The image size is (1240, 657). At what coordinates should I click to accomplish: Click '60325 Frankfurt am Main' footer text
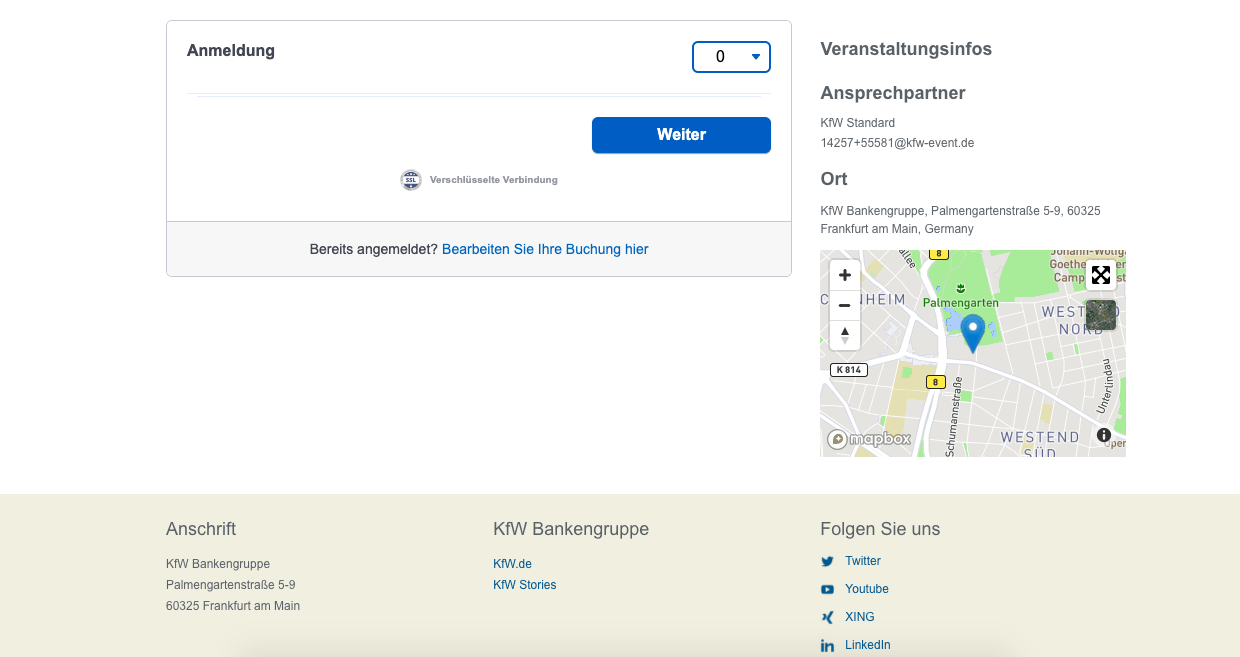click(233, 606)
